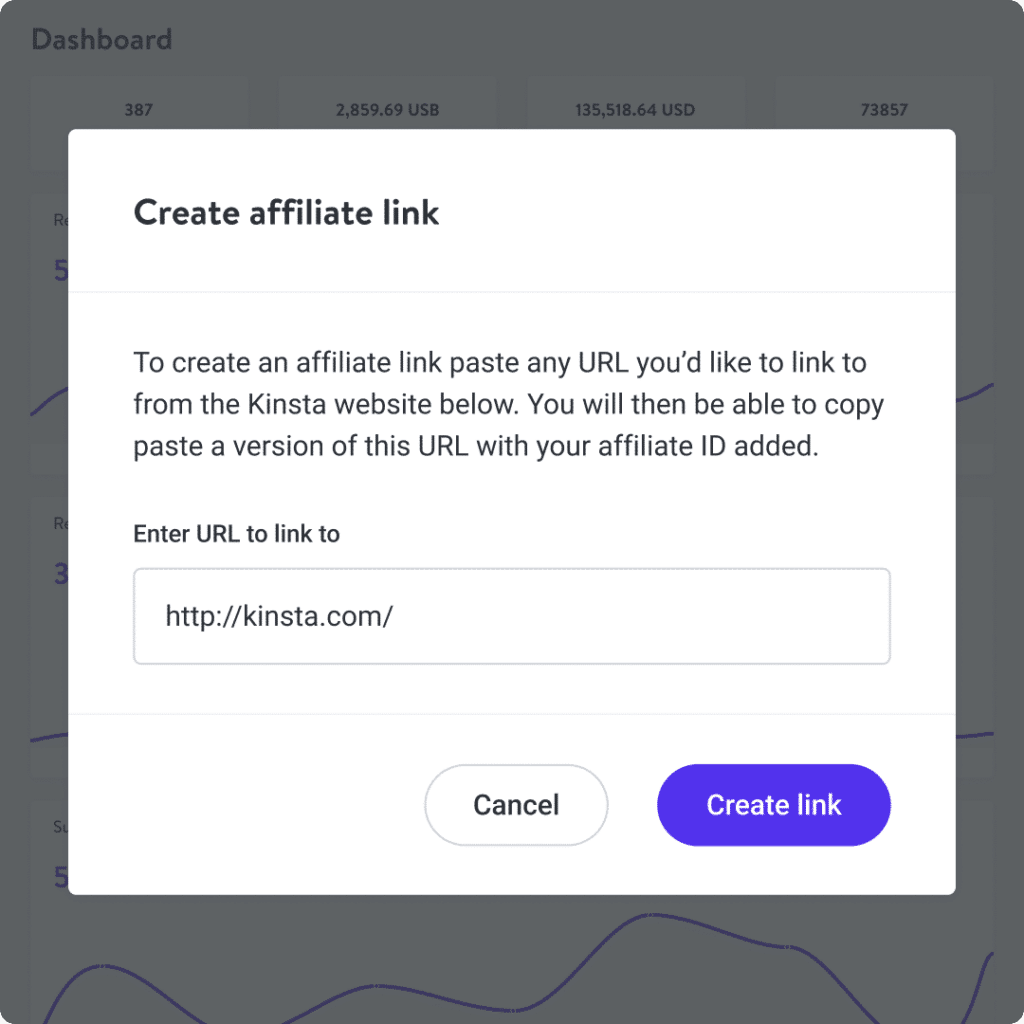This screenshot has width=1024, height=1024.
Task: Click the partially hidden "Su" chart label
Action: (x=60, y=827)
